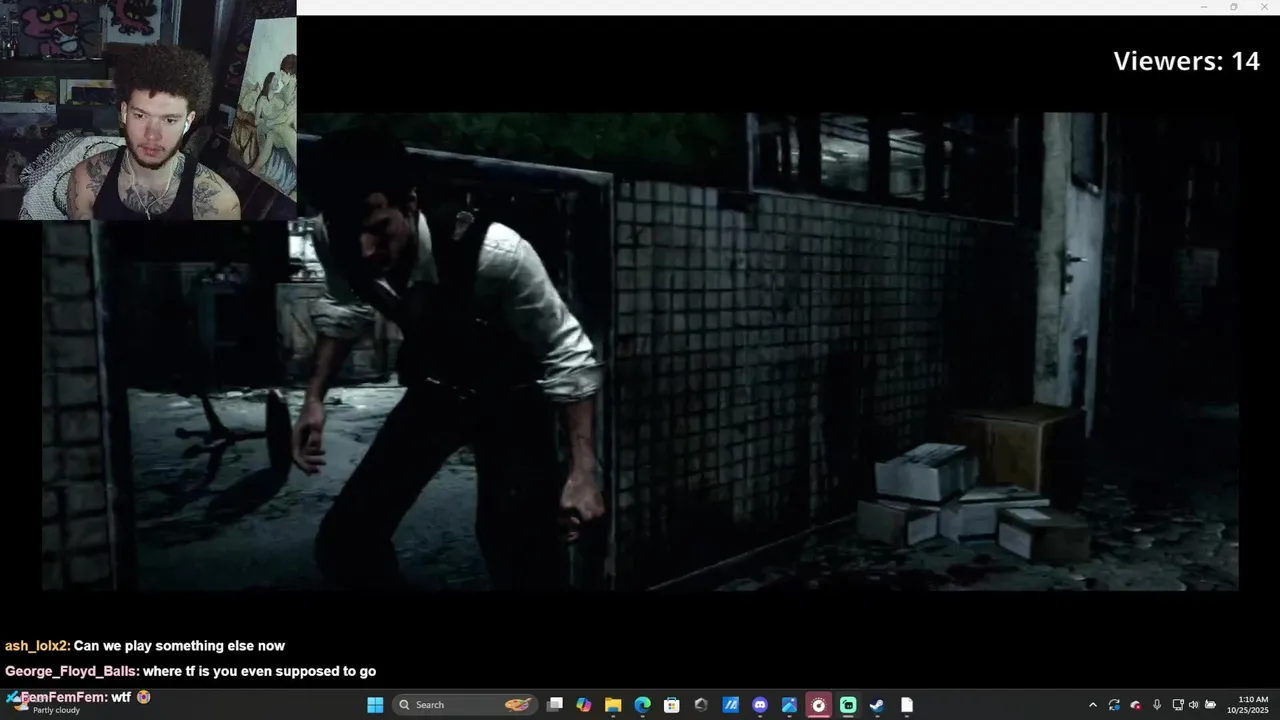The height and width of the screenshot is (720, 1280).
Task: Click chat message "Can we play something else now"
Action: tap(179, 646)
